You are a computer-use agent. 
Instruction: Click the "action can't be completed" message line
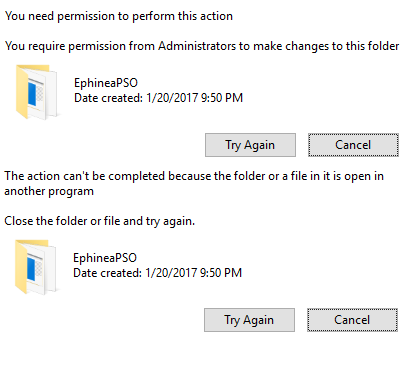(194, 176)
